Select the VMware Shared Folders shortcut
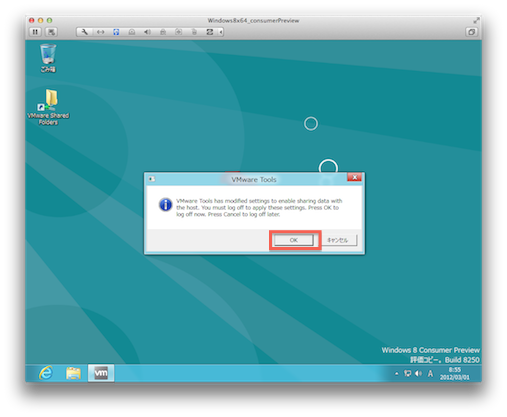Viewport: 507px width, 417px height. [48, 107]
